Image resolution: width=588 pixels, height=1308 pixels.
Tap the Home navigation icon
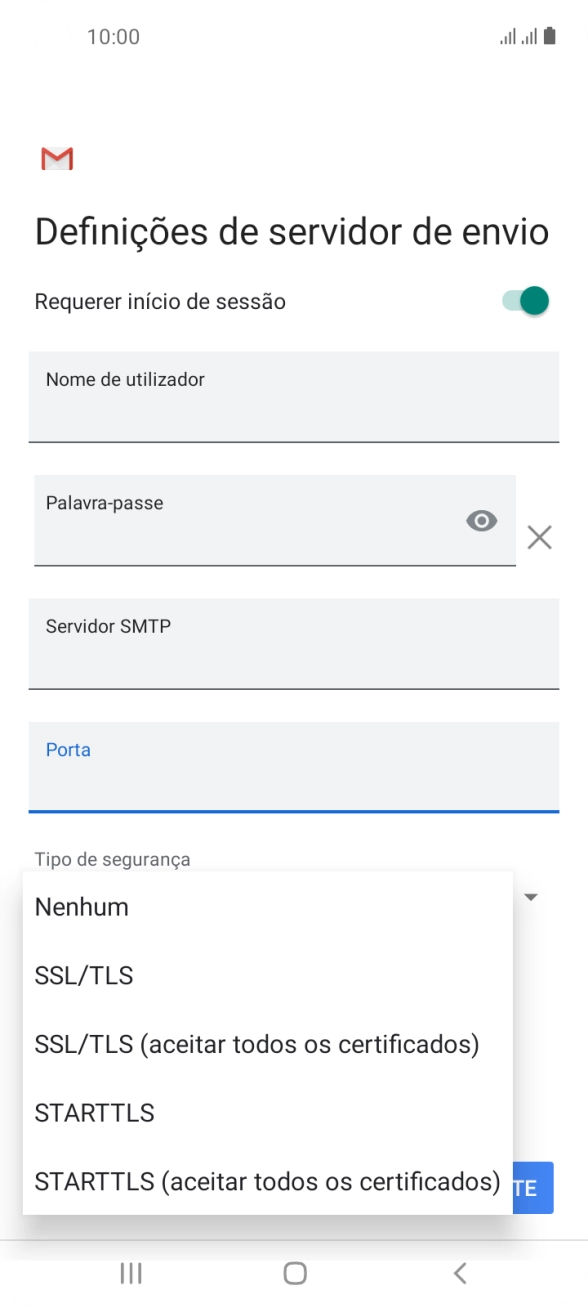[x=294, y=1273]
